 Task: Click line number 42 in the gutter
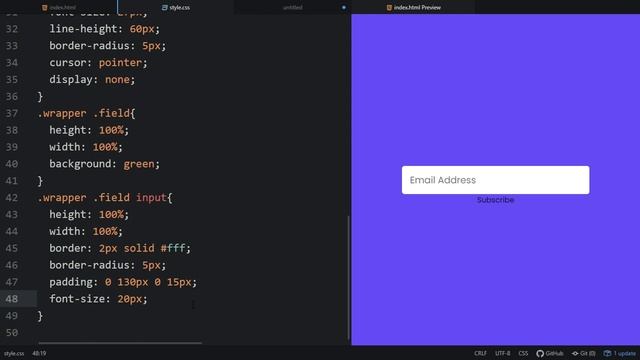click(x=12, y=198)
